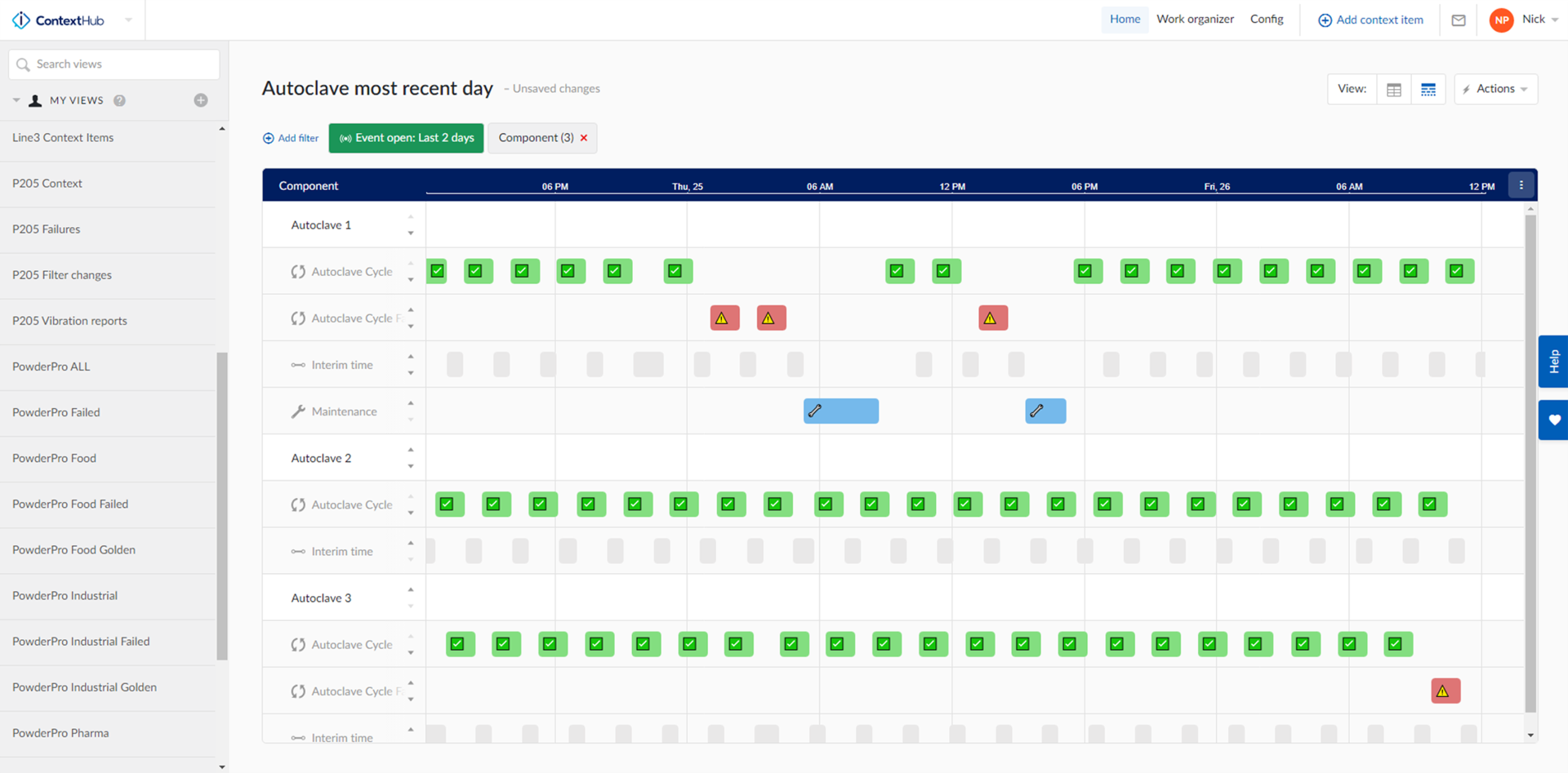Click Add context item
Screen dimensions: 1568x773
[1370, 20]
